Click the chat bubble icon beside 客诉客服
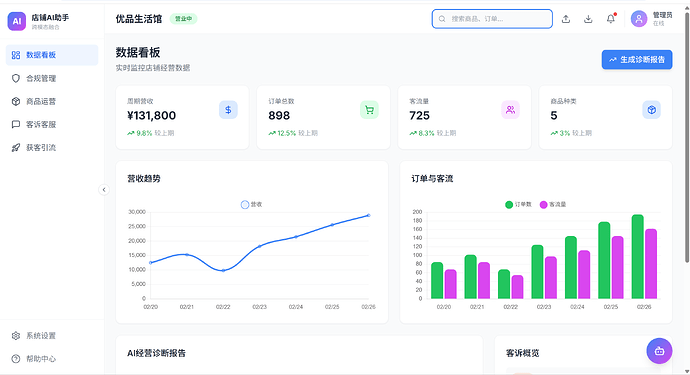 tap(16, 124)
